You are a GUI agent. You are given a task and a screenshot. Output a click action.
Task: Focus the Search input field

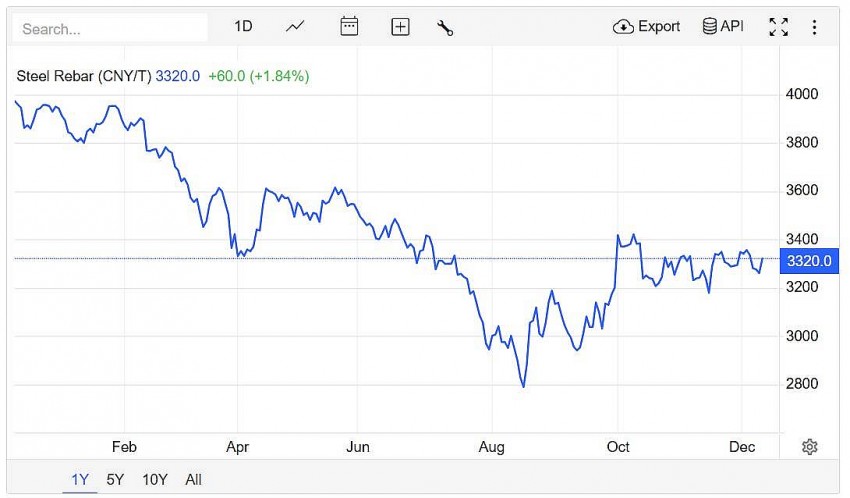[110, 29]
